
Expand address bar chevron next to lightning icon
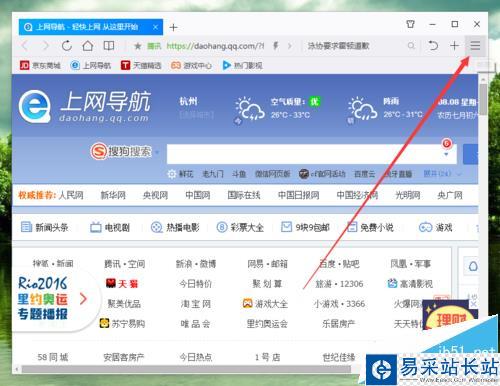tap(289, 46)
